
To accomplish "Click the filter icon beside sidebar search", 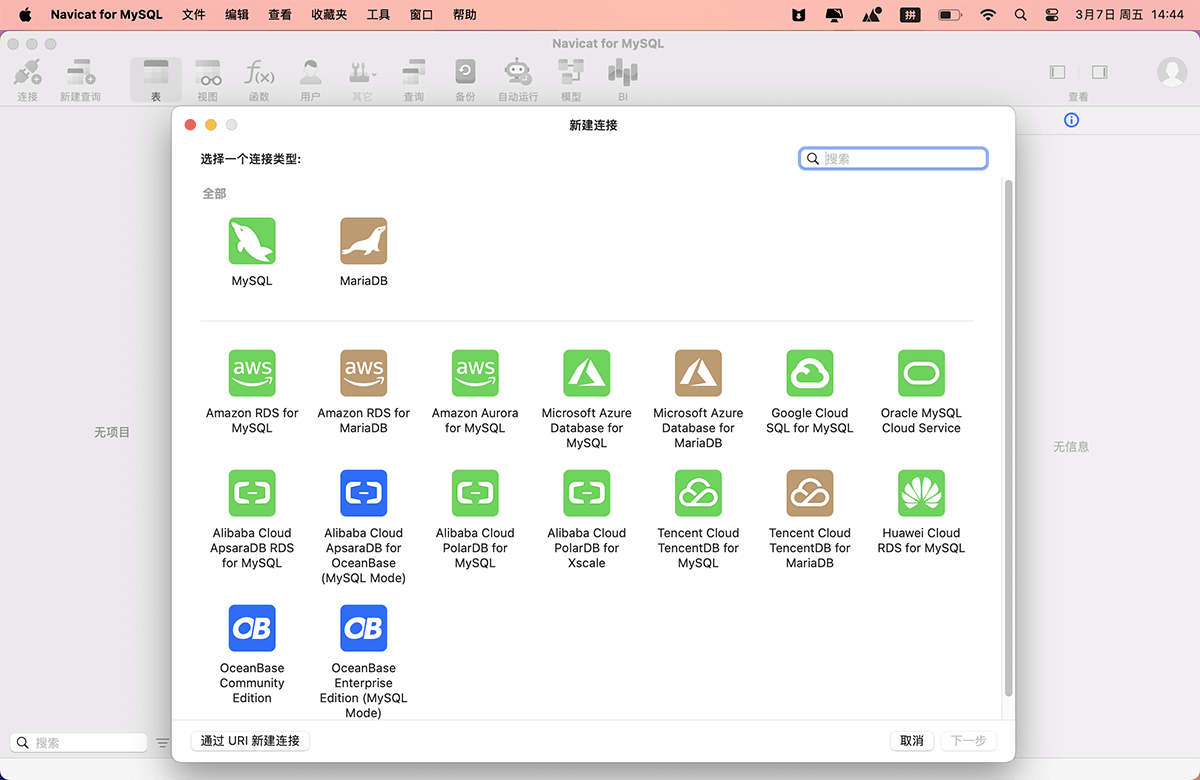I will click(163, 743).
